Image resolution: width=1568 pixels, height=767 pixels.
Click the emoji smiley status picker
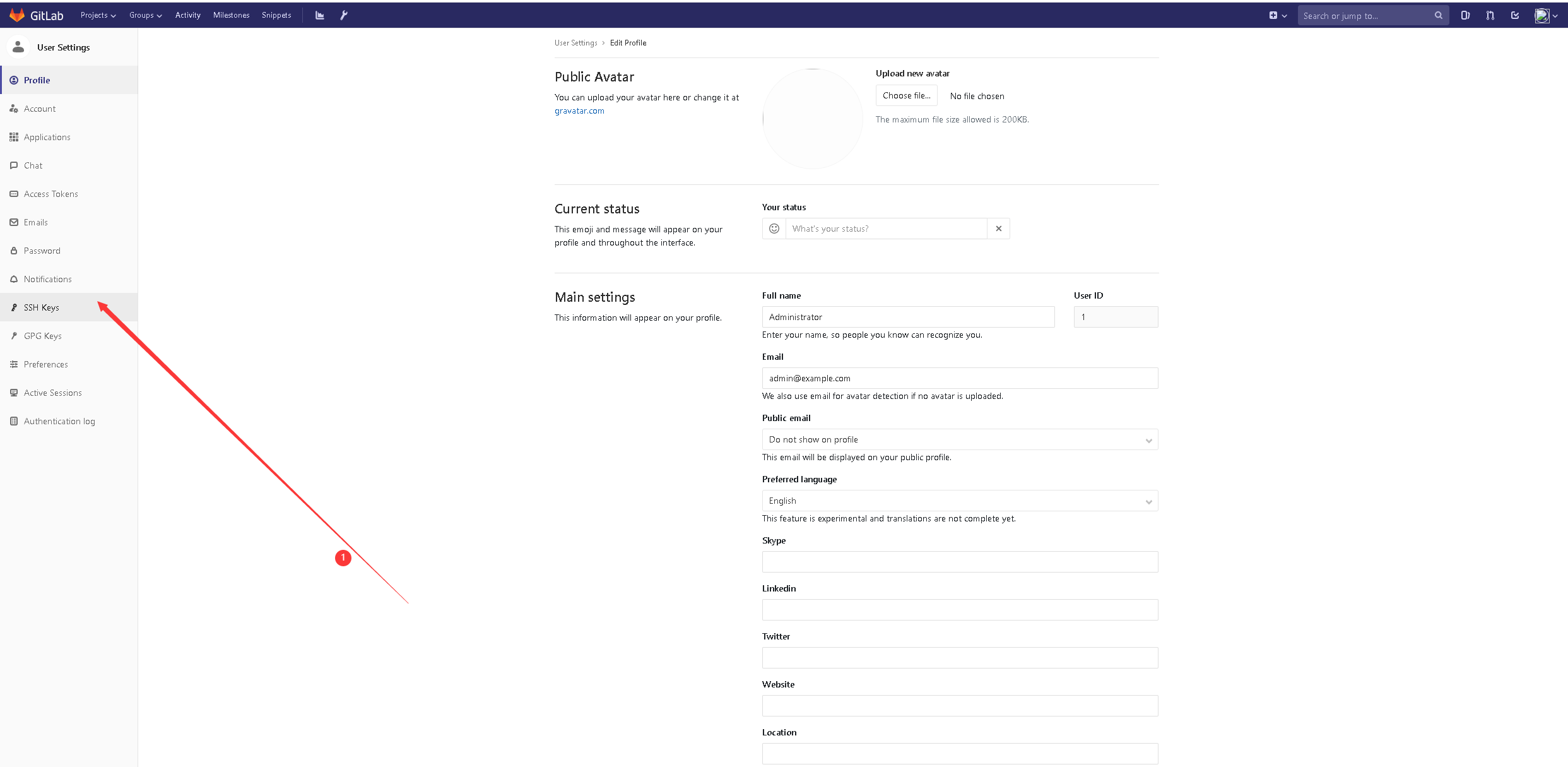[774, 229]
